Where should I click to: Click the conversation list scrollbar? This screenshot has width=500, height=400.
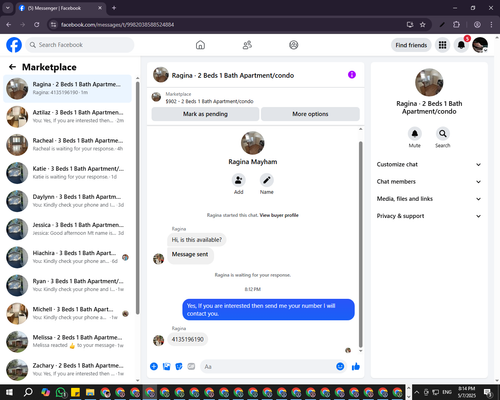pos(137,197)
